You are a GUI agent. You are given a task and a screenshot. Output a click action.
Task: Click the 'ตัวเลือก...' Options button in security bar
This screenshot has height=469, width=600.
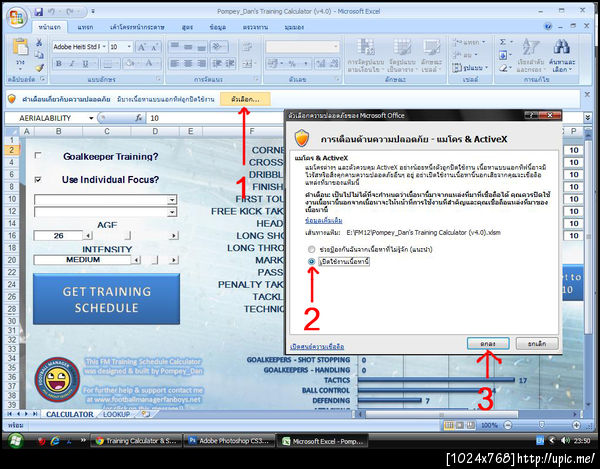(245, 99)
